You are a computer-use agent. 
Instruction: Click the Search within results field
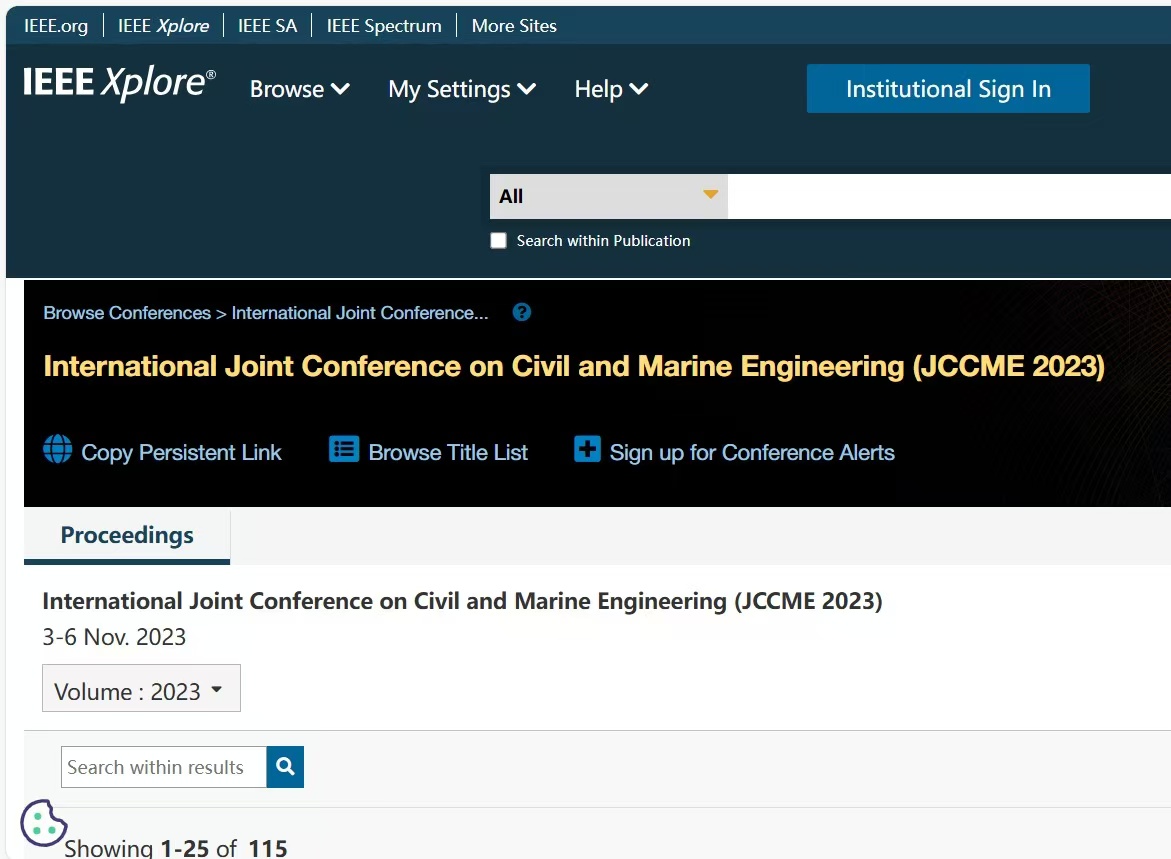[164, 767]
